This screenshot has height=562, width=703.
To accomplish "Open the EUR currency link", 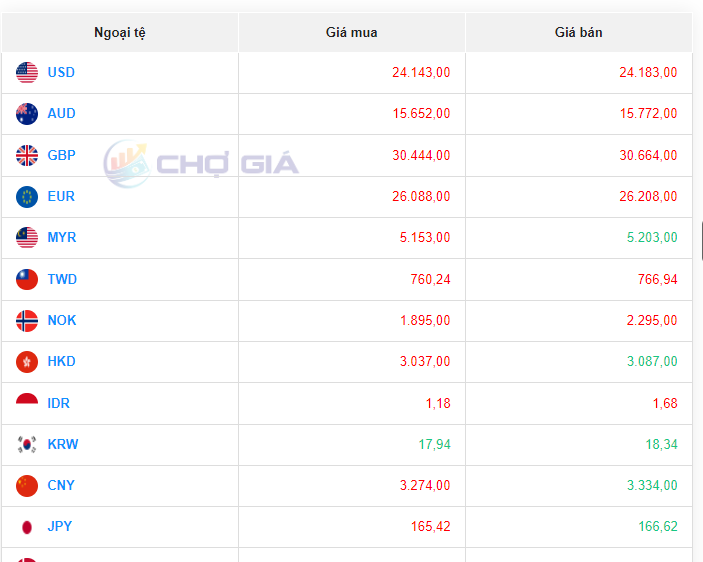I will click(61, 196).
